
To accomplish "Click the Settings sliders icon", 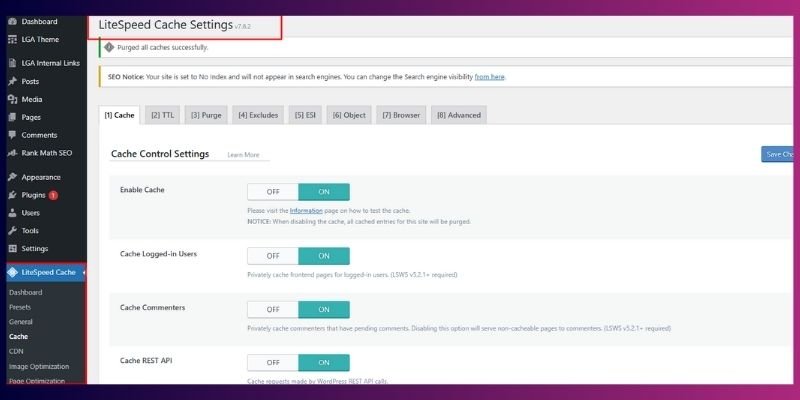I will 13,248.
